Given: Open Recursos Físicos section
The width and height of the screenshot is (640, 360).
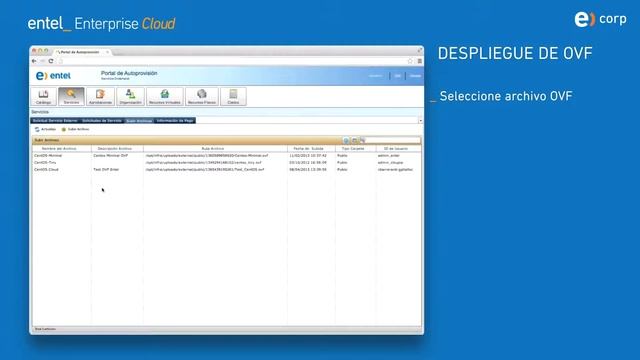Looking at the screenshot, I should click(202, 96).
